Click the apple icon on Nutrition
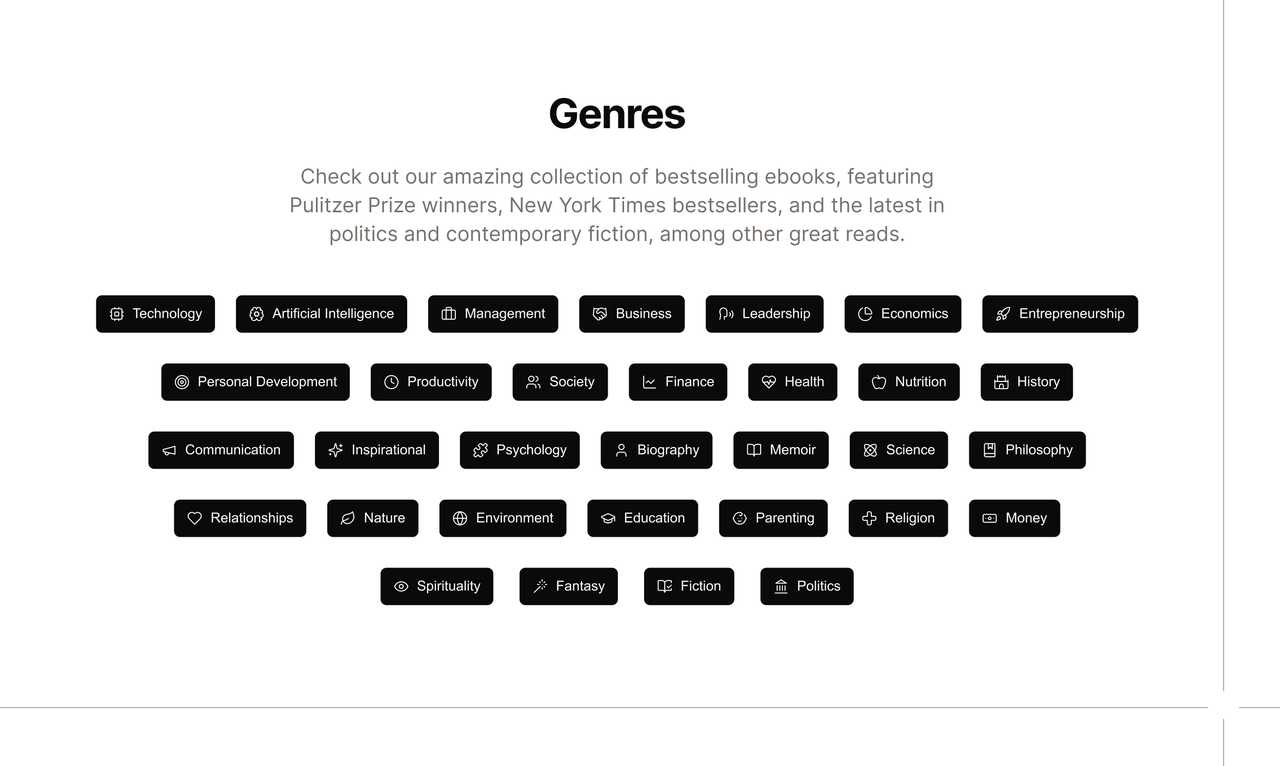The height and width of the screenshot is (766, 1280). tap(879, 382)
